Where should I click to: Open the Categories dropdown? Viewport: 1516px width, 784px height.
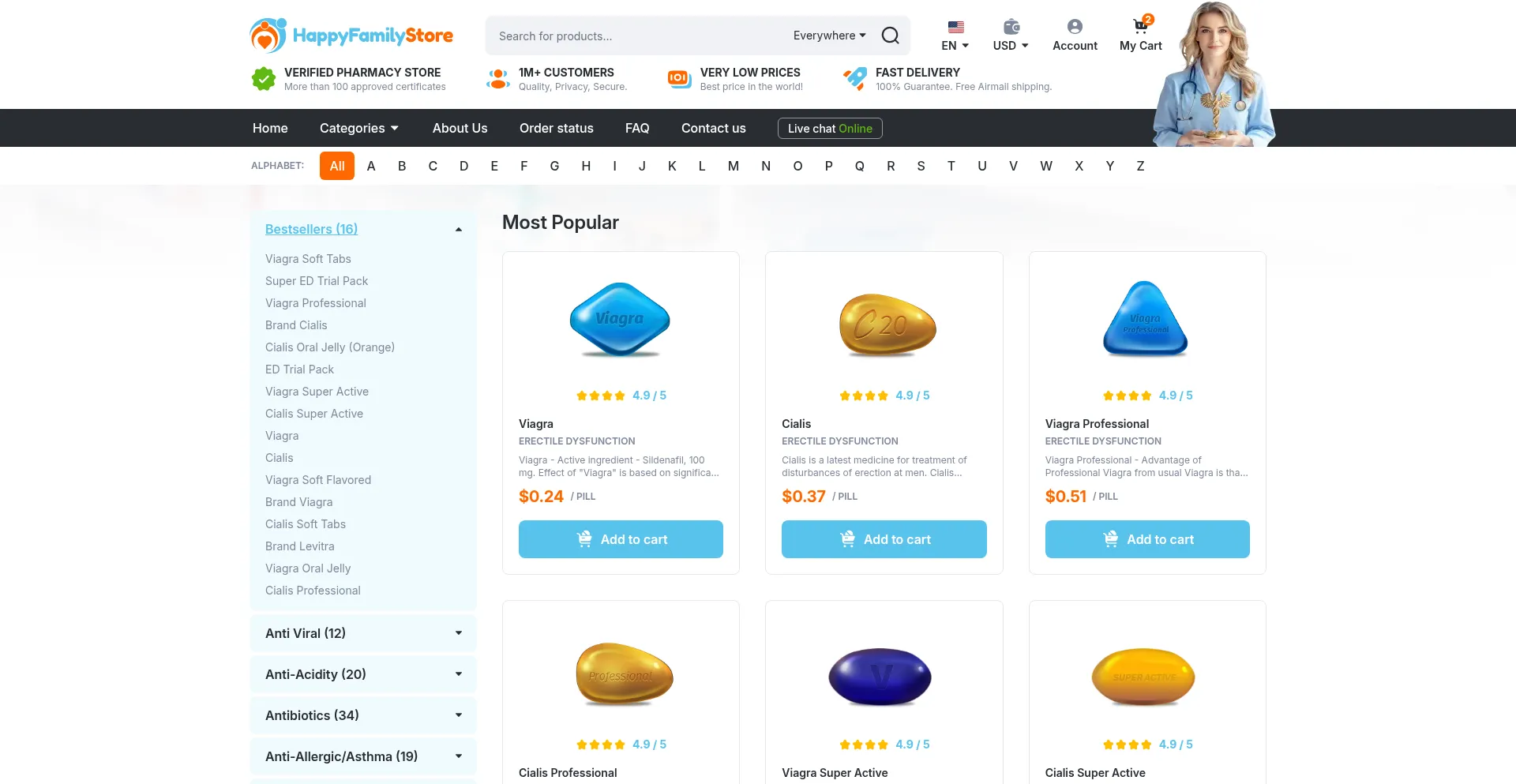(358, 128)
